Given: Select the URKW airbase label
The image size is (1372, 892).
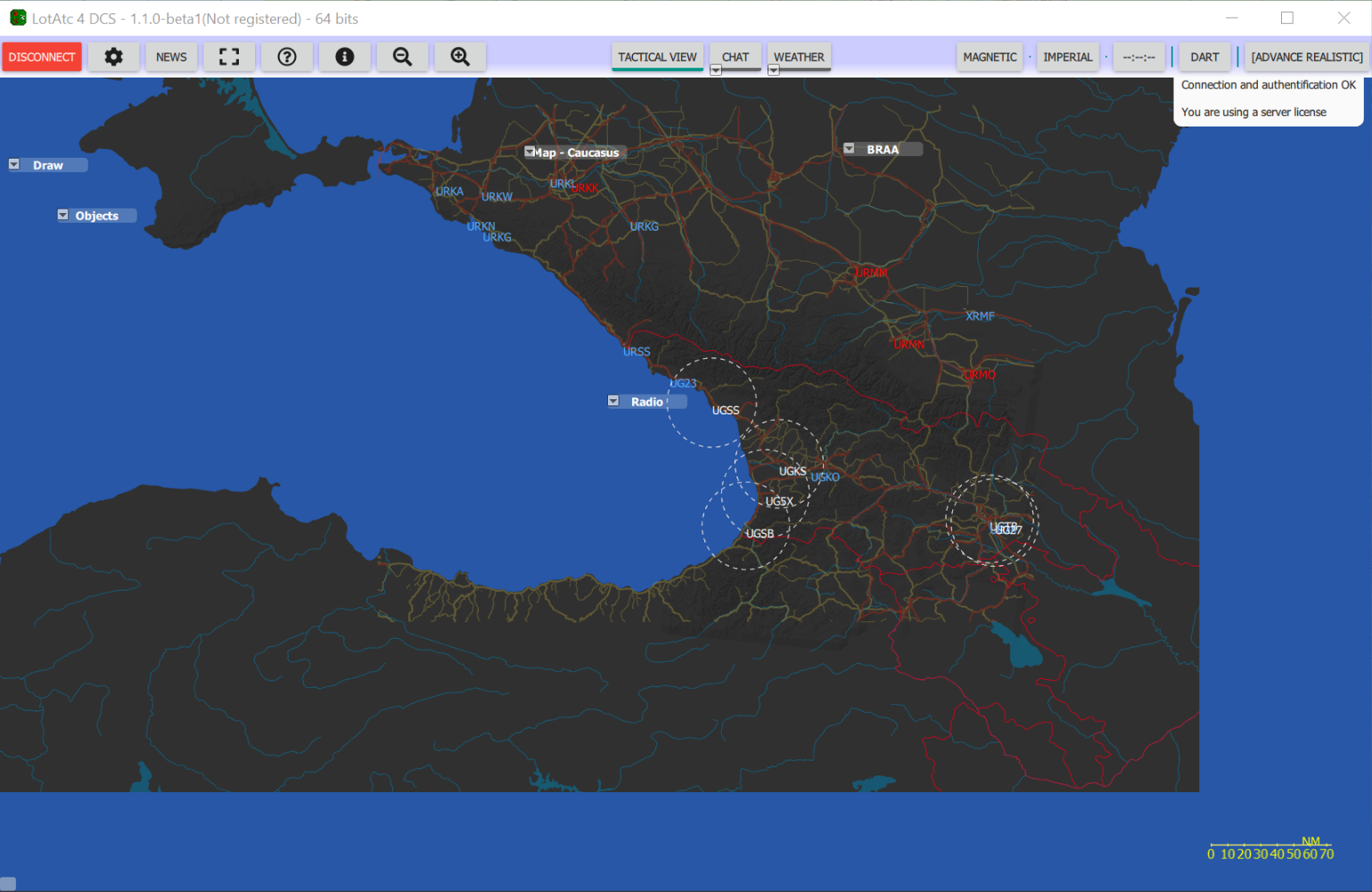Looking at the screenshot, I should [x=497, y=197].
